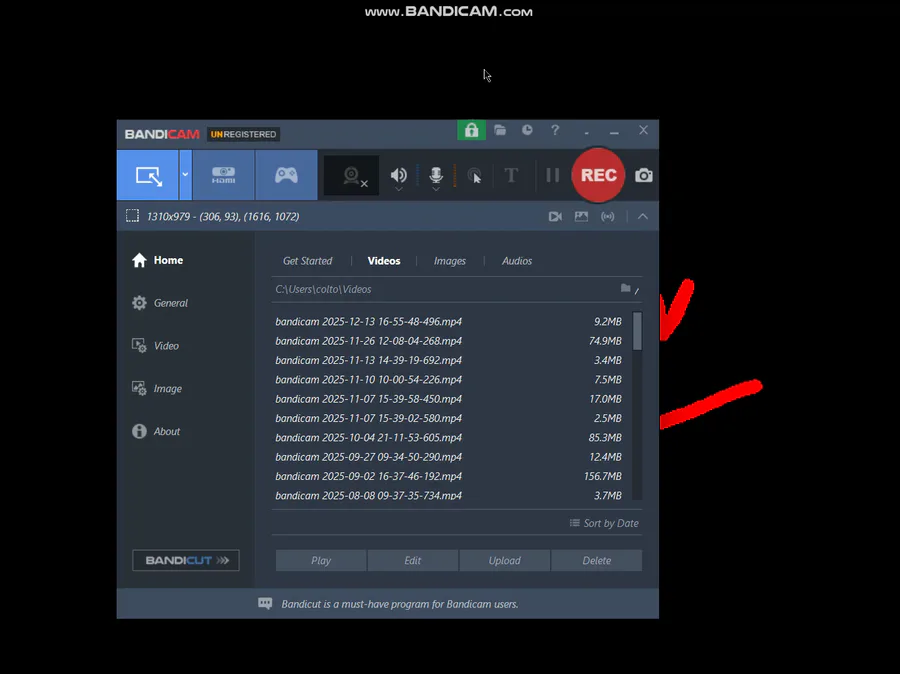
Task: Expand the microphone settings arrow below the microphone icon
Action: tap(436, 189)
